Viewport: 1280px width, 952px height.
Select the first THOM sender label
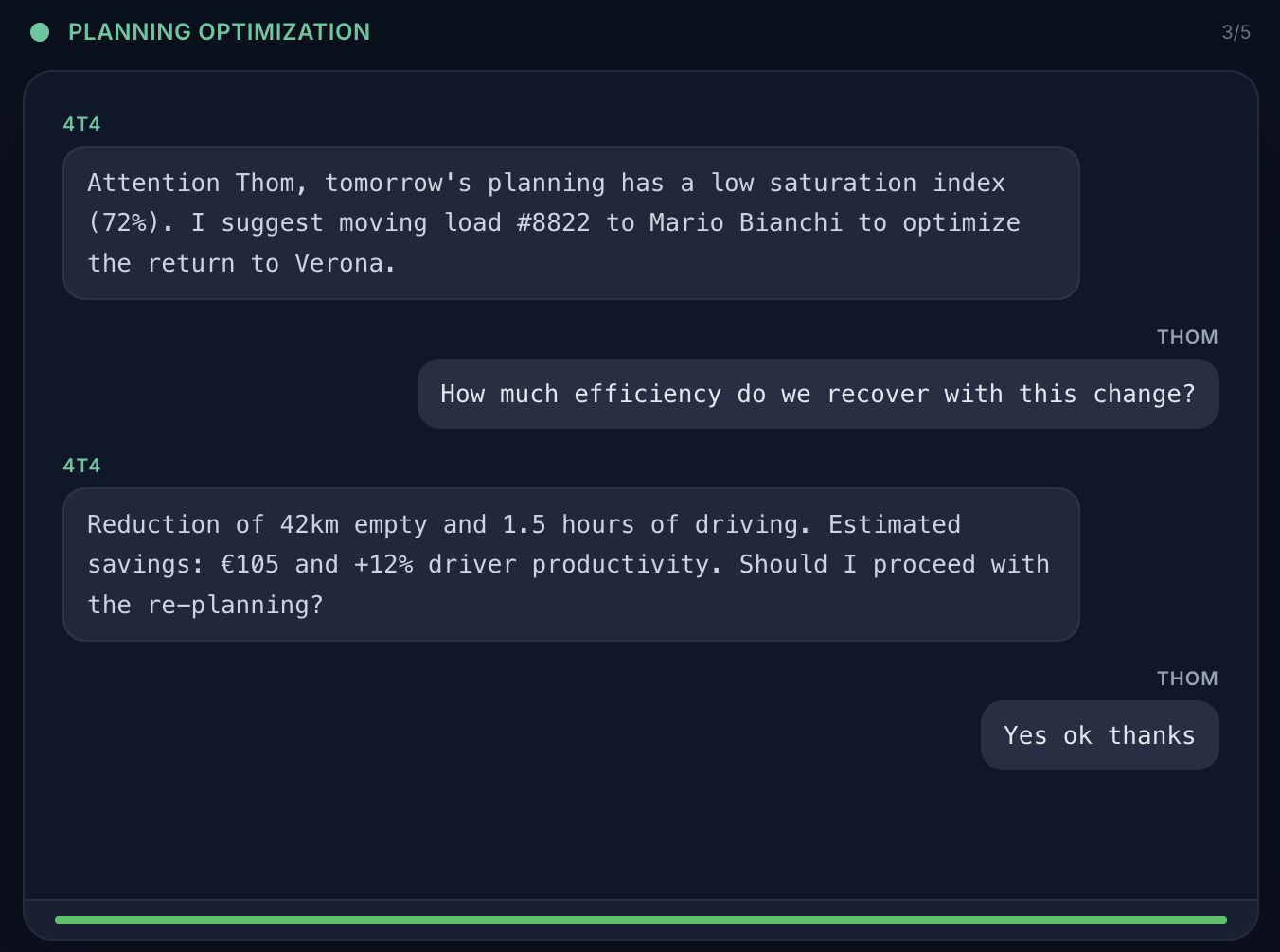1187,337
